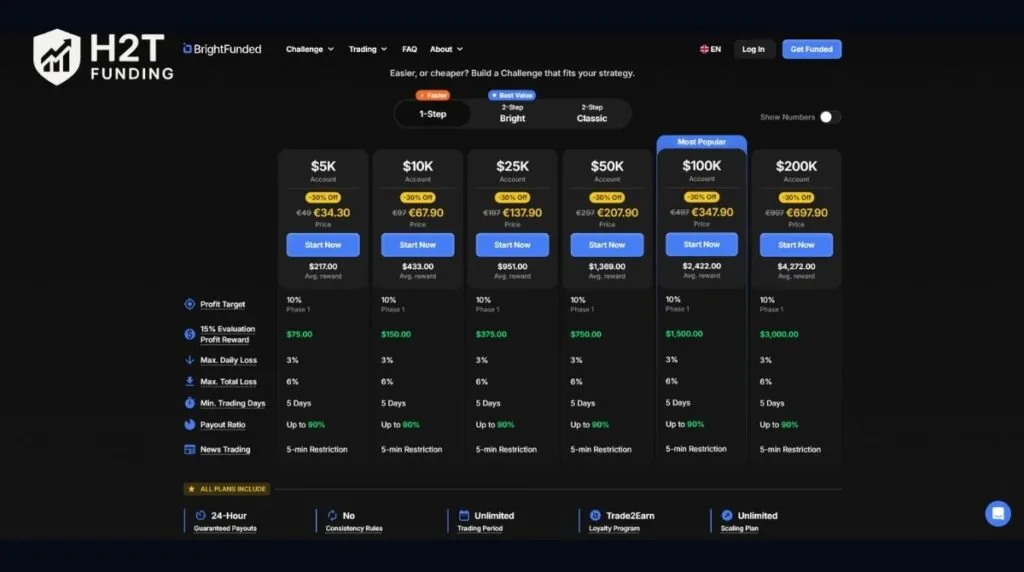Start Now on the $25K account
The image size is (1024, 572).
click(512, 245)
